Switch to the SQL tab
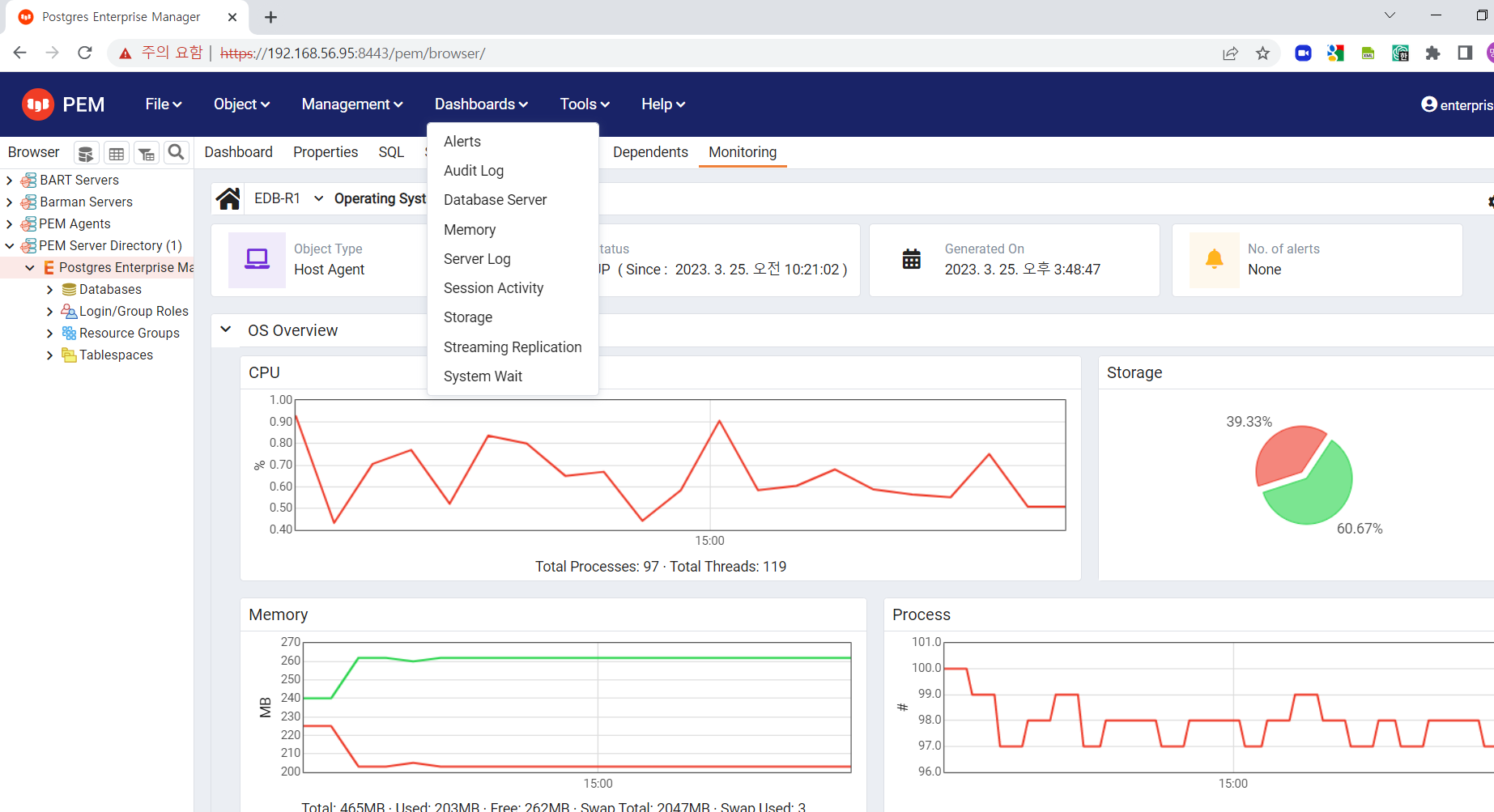The image size is (1494, 812). click(x=391, y=152)
